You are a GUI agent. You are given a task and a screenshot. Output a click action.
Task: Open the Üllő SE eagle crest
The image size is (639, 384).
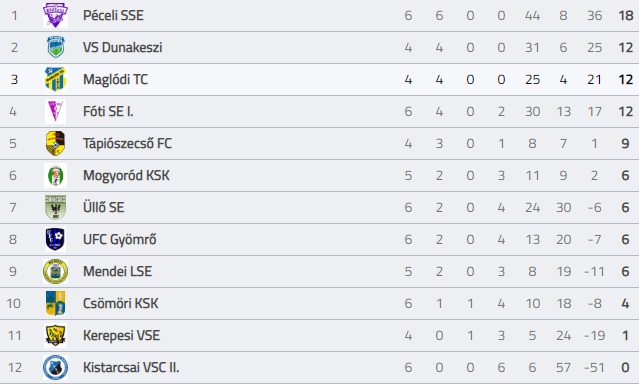coord(55,207)
